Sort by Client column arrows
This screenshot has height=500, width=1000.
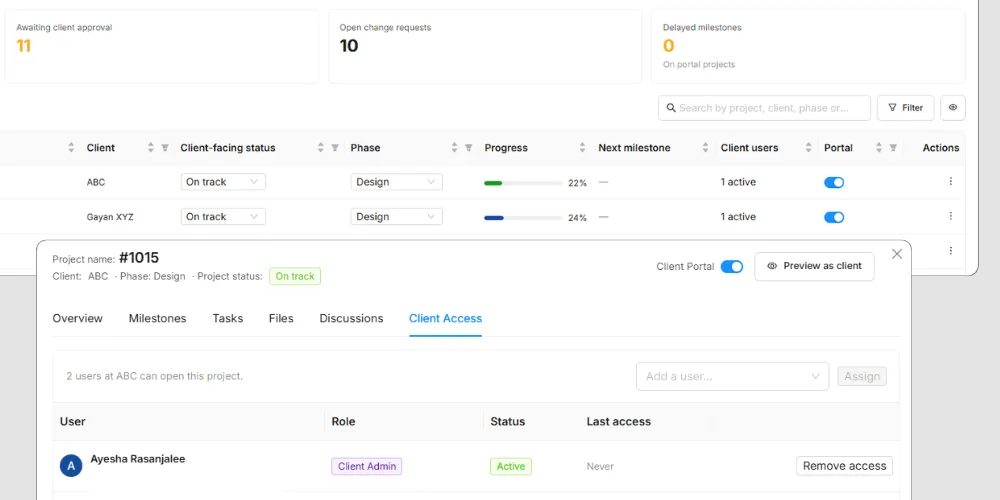(151, 147)
